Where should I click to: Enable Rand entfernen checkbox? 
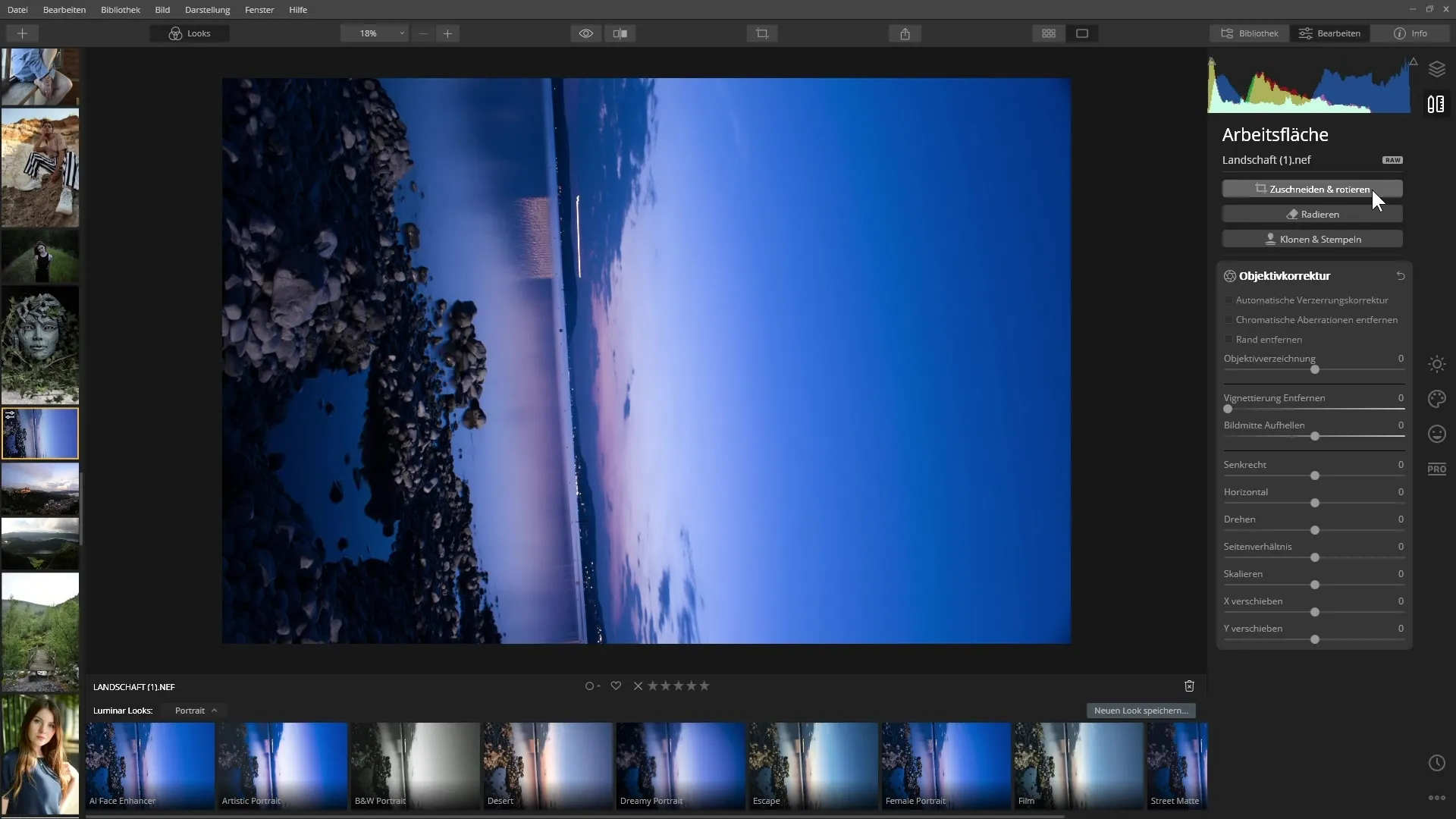tap(1228, 340)
